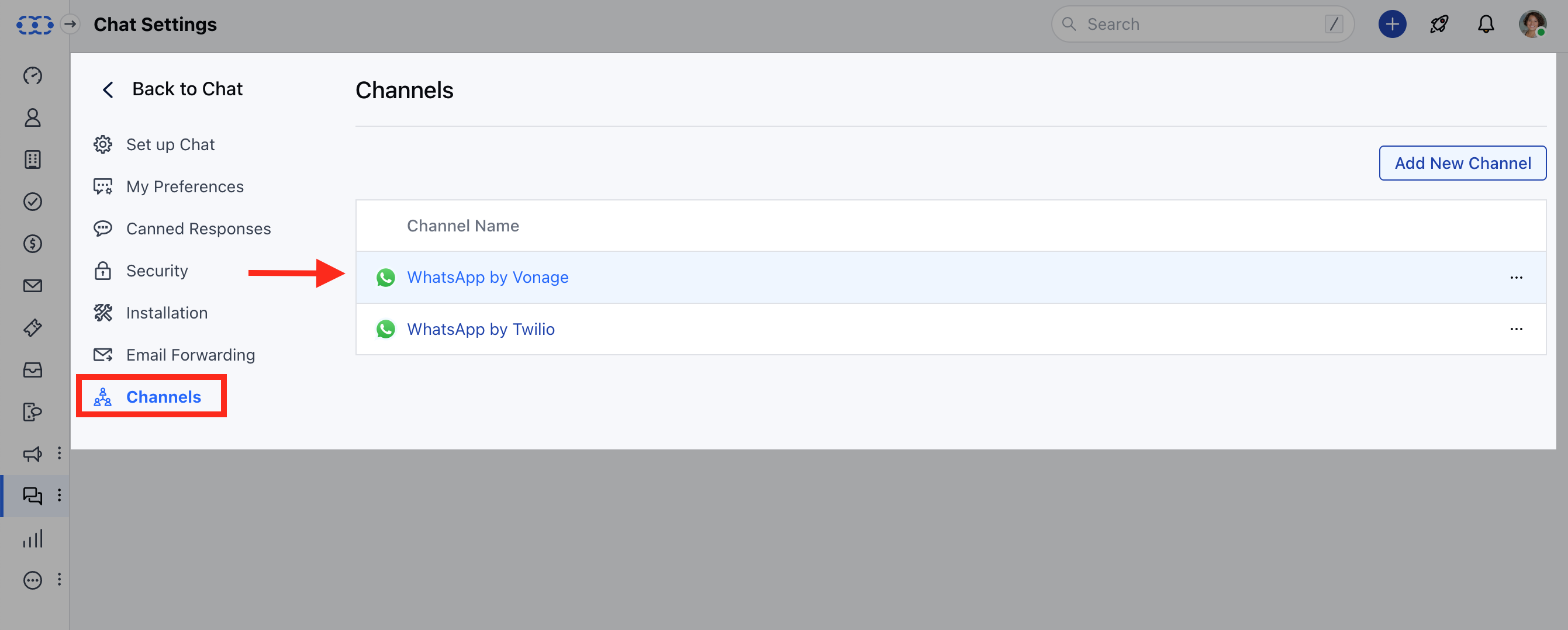Open the Security settings section

click(x=157, y=271)
